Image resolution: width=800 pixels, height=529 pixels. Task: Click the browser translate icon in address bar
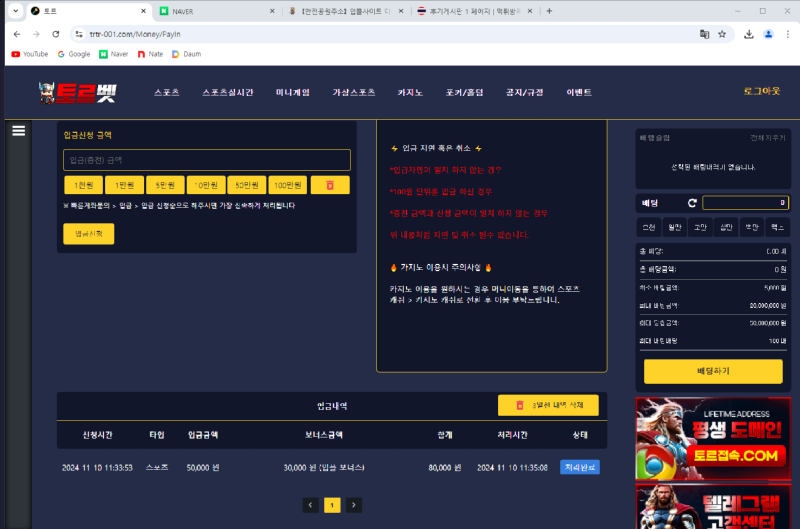pyautogui.click(x=704, y=33)
